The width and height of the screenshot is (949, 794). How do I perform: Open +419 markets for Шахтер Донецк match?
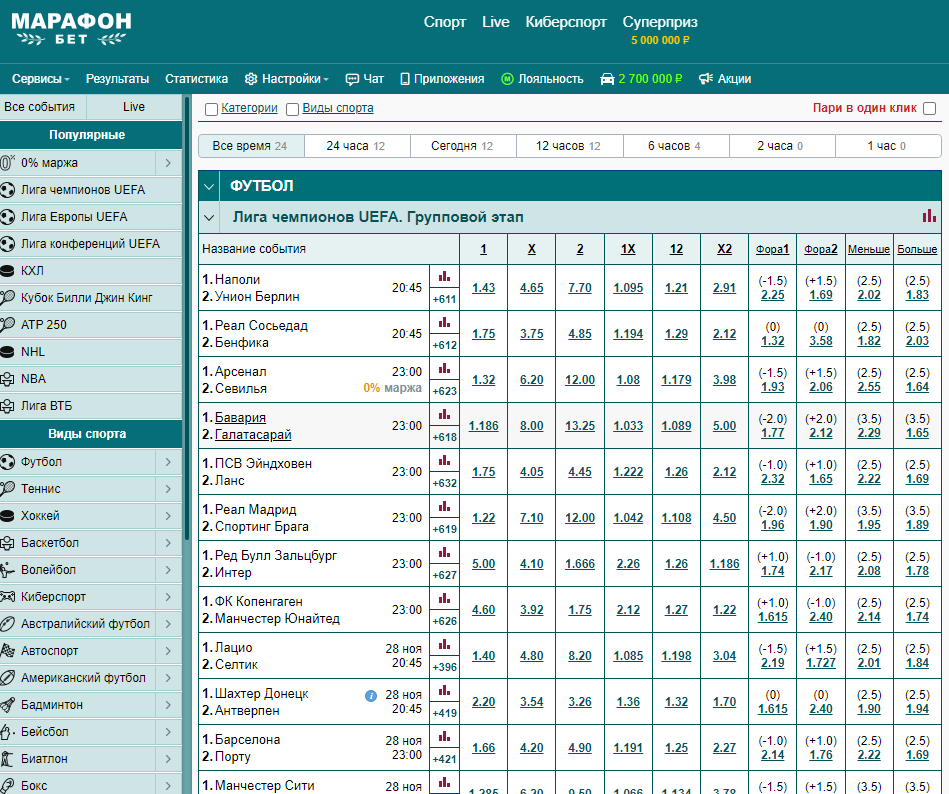(x=444, y=713)
